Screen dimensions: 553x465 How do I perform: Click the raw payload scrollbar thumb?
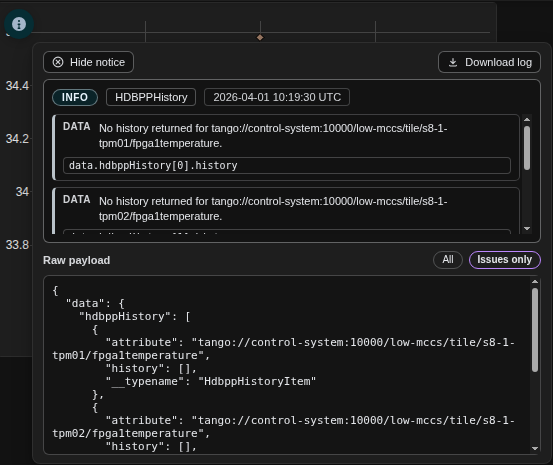(x=535, y=330)
